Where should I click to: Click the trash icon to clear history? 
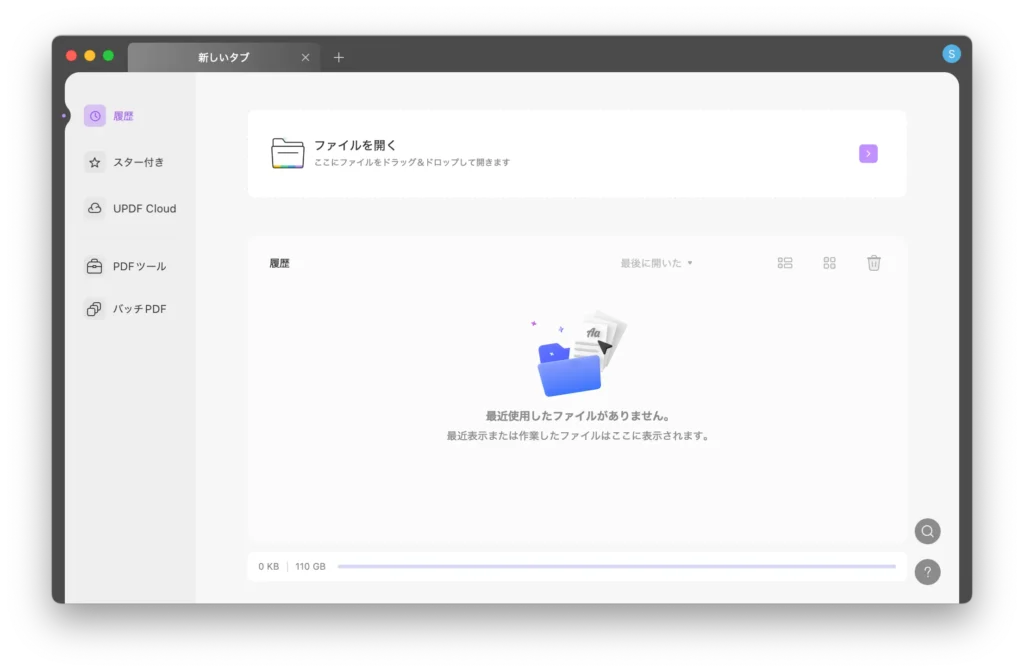pyautogui.click(x=873, y=263)
